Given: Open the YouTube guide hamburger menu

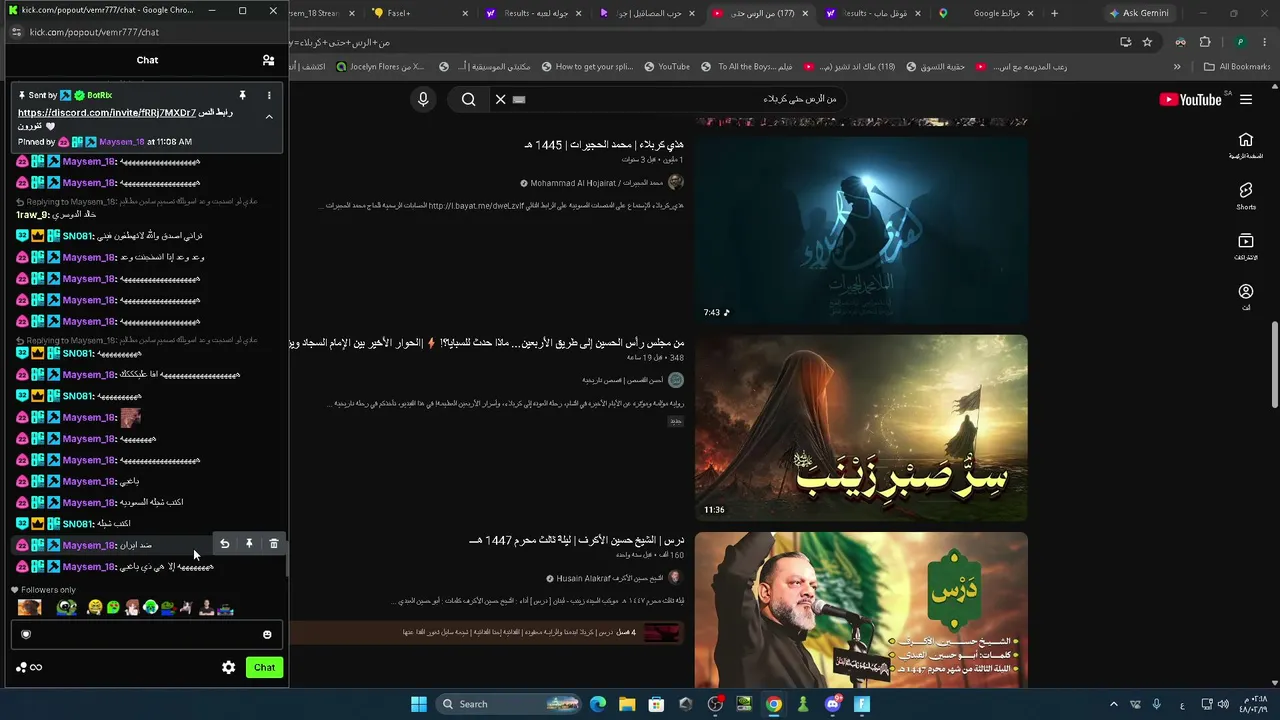Looking at the screenshot, I should (x=1246, y=99).
